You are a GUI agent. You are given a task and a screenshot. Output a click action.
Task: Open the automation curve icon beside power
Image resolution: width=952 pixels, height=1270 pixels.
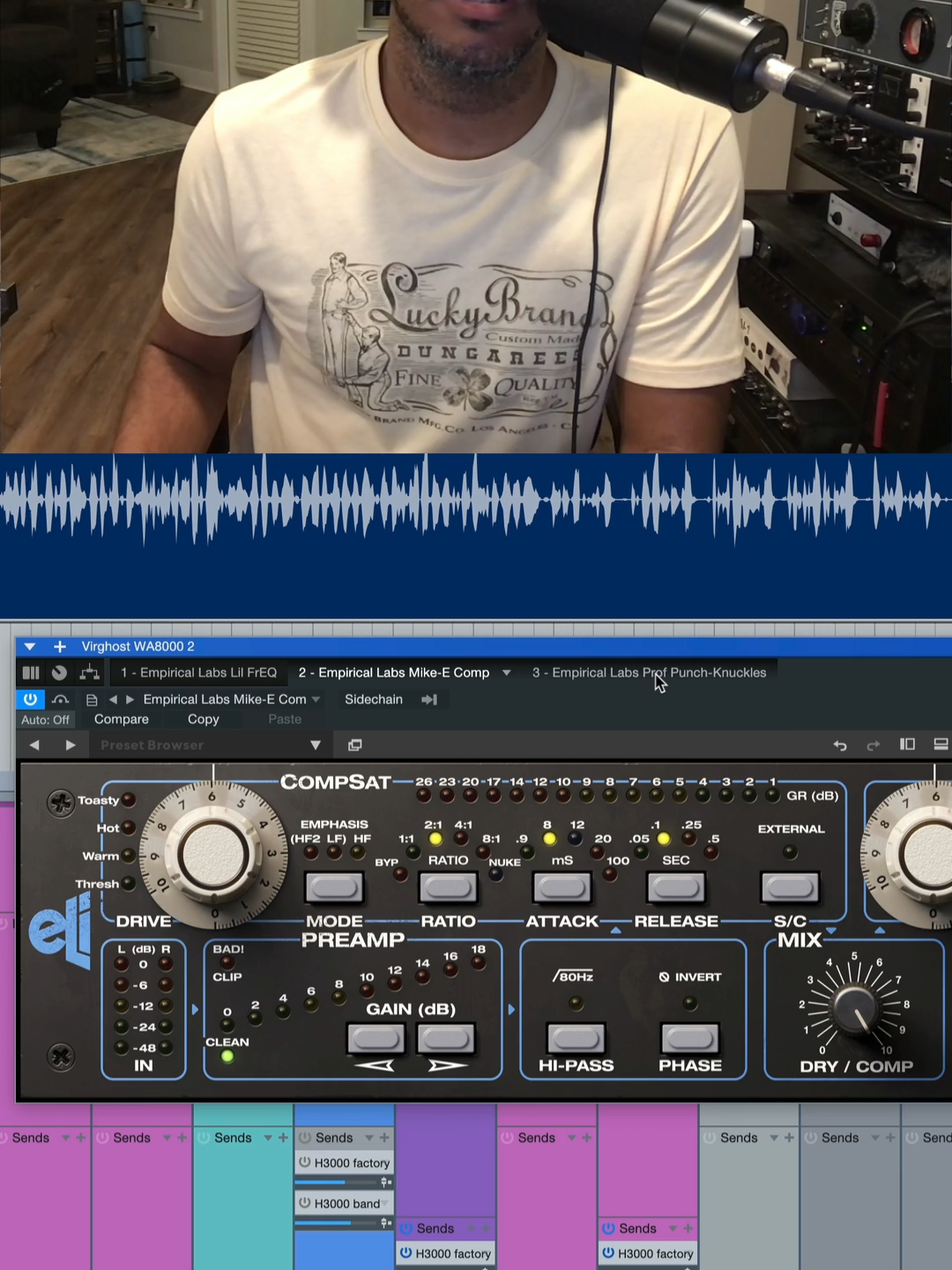pos(61,699)
